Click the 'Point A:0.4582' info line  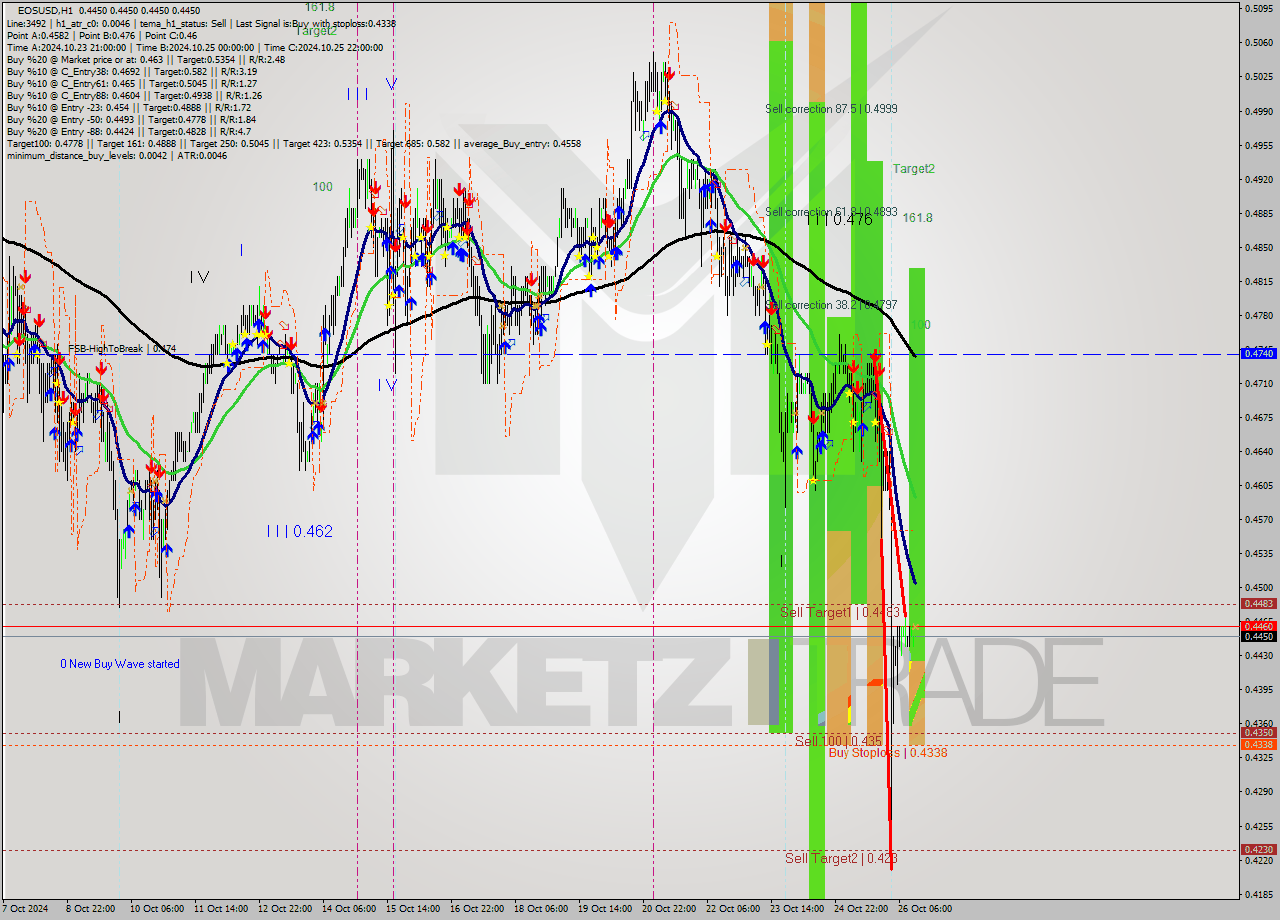(102, 35)
